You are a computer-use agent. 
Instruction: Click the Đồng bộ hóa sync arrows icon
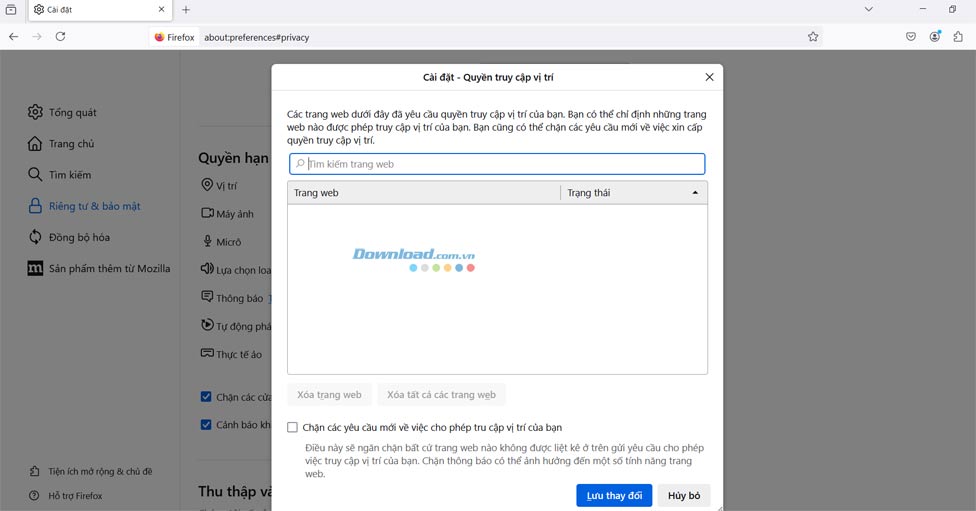click(35, 237)
